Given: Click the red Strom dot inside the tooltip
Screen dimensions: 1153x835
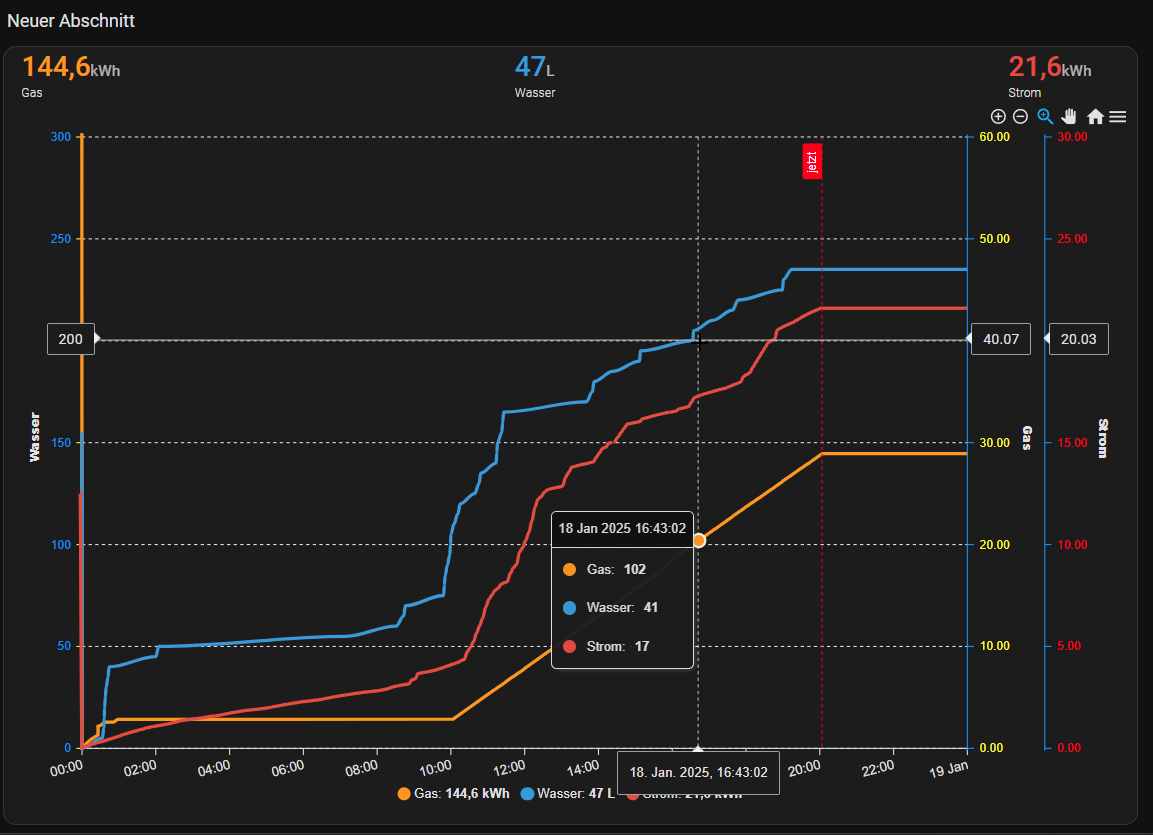Looking at the screenshot, I should pyautogui.click(x=569, y=646).
